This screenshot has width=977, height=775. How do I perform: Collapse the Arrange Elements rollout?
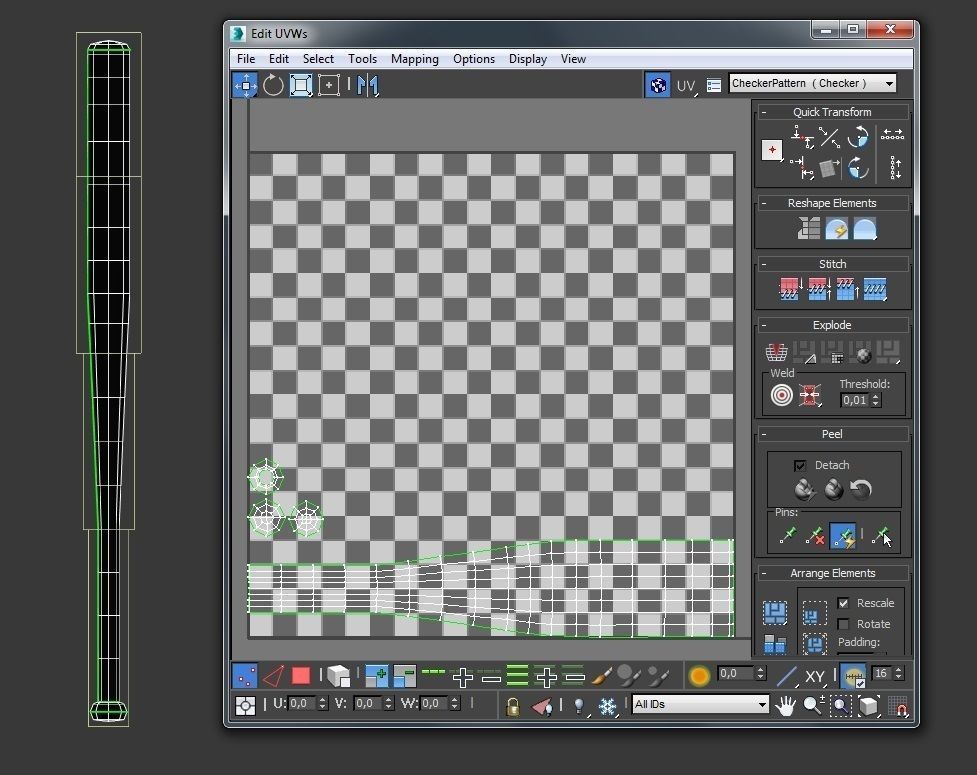click(x=764, y=573)
